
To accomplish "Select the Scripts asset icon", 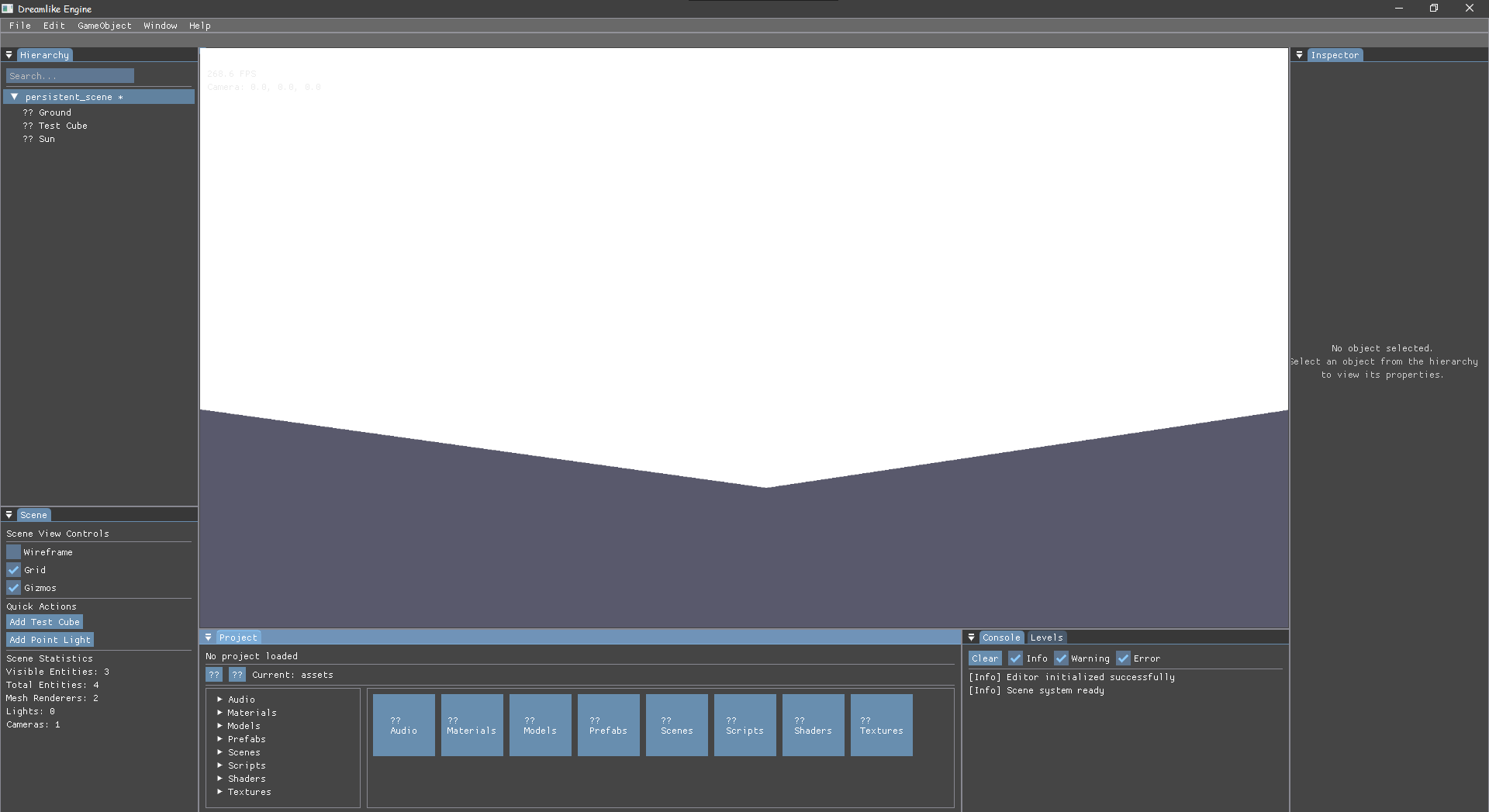I will (744, 724).
